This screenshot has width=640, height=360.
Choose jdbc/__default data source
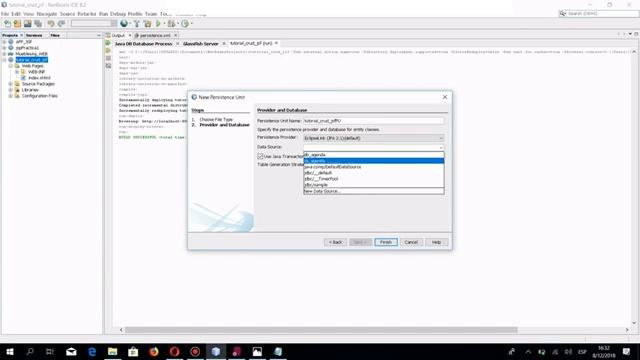(373, 173)
